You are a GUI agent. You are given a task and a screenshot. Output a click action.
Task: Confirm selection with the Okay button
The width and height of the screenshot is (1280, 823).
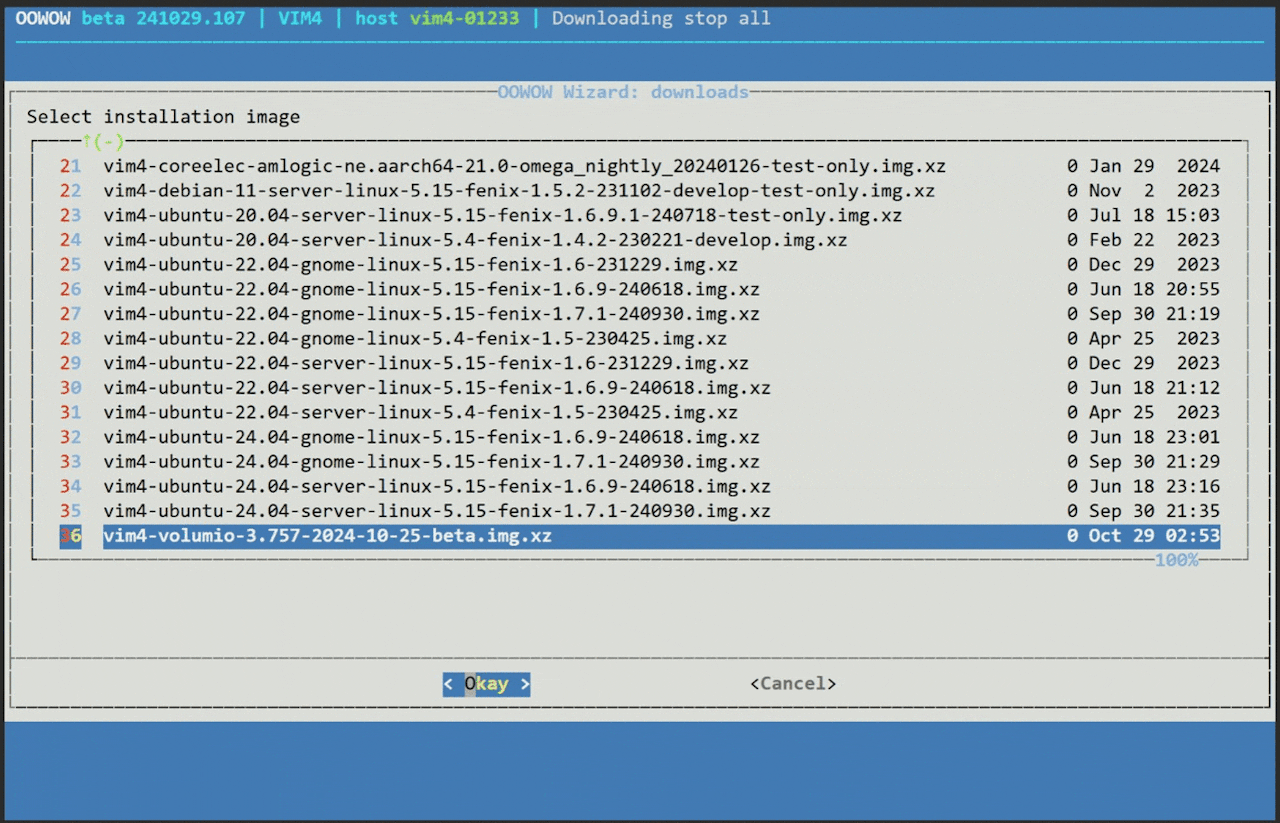tap(486, 684)
